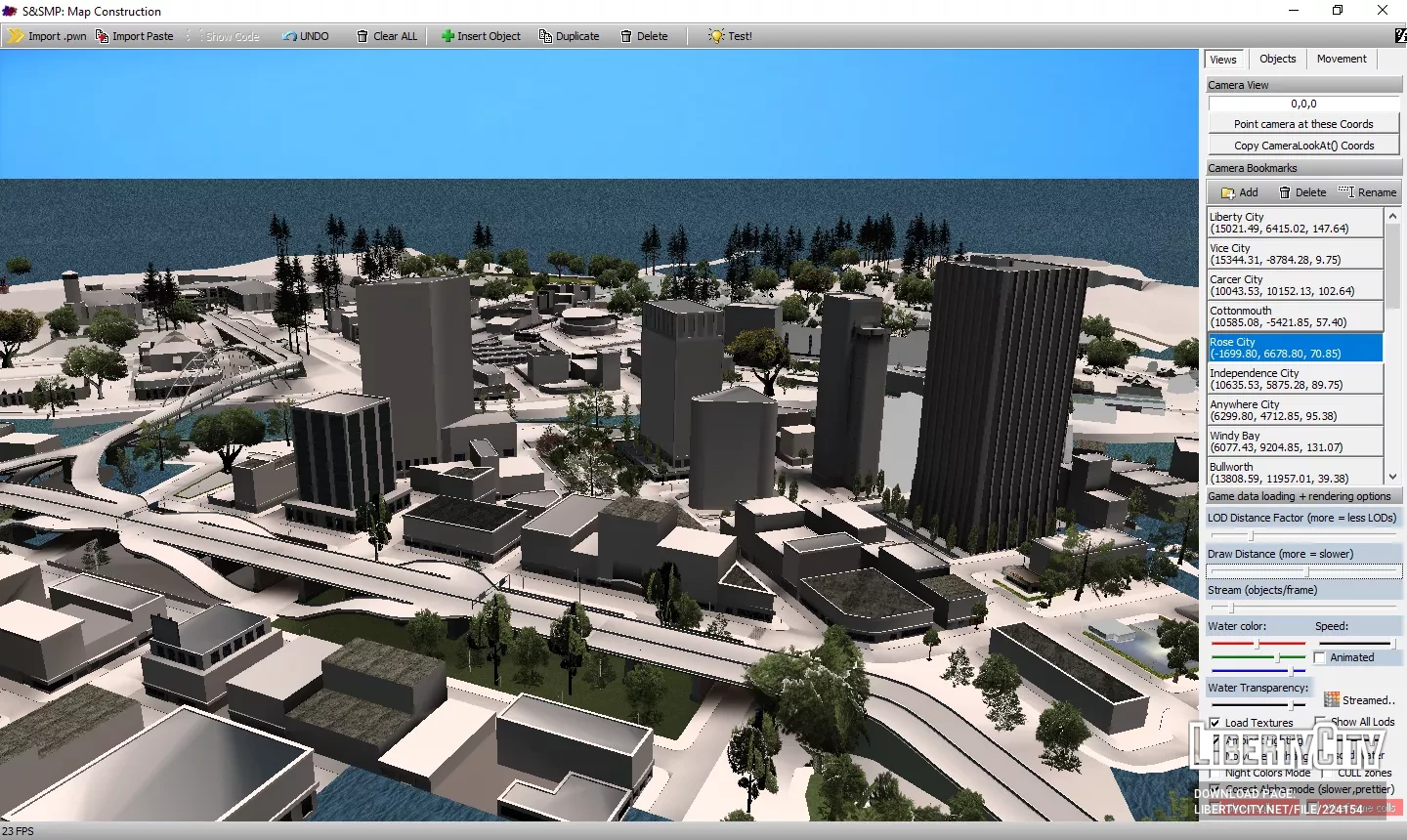This screenshot has width=1407, height=840.
Task: Click Point camera at these Coords
Action: pyautogui.click(x=1303, y=124)
